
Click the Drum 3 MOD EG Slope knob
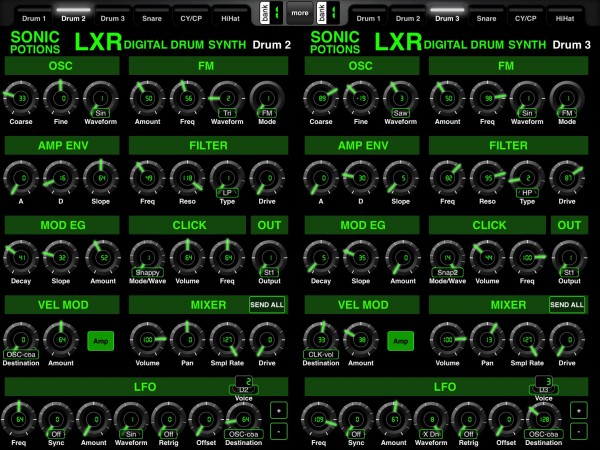click(x=361, y=258)
